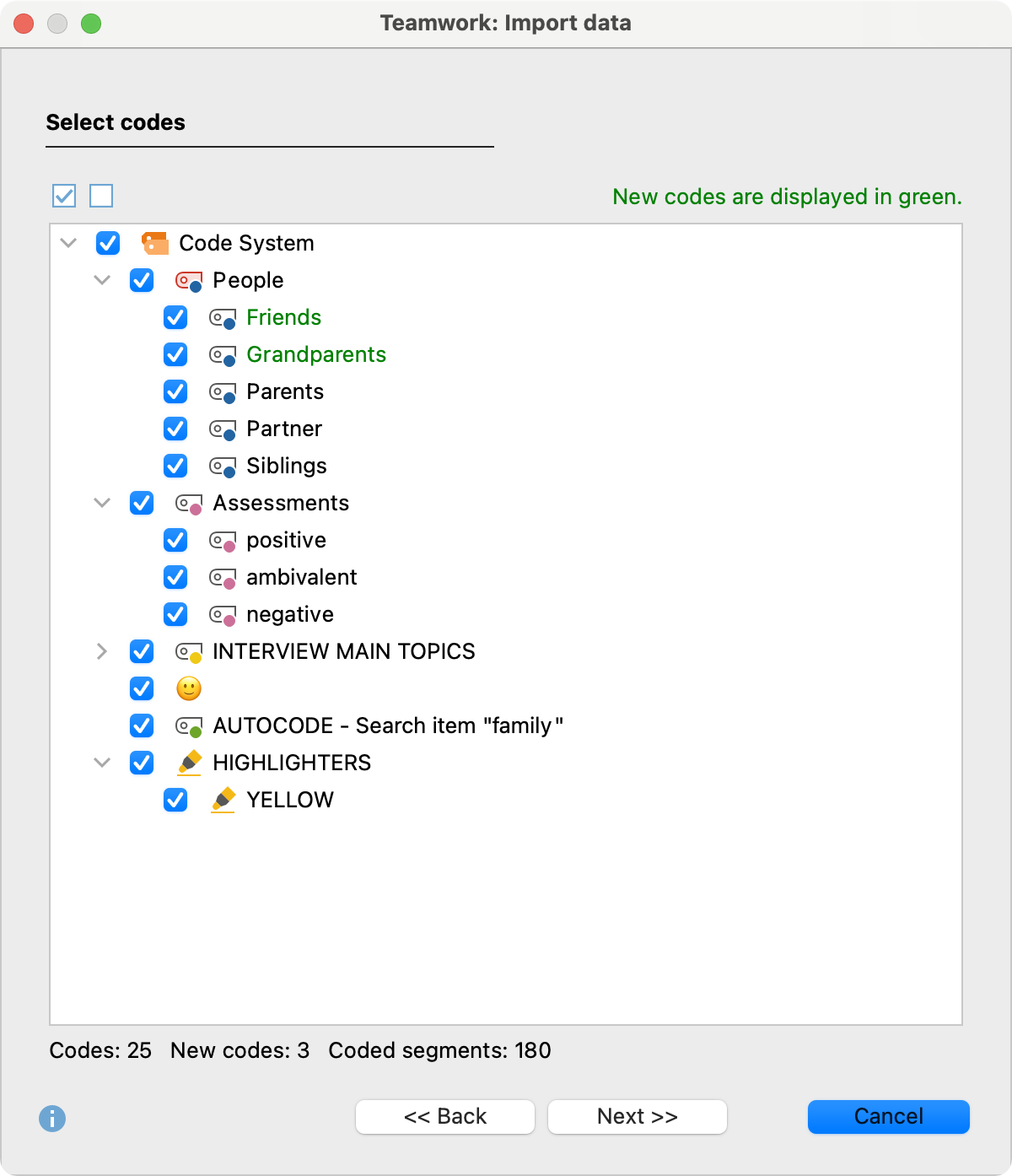This screenshot has height=1176, width=1012.
Task: Go back using the Back button
Action: tap(444, 1116)
